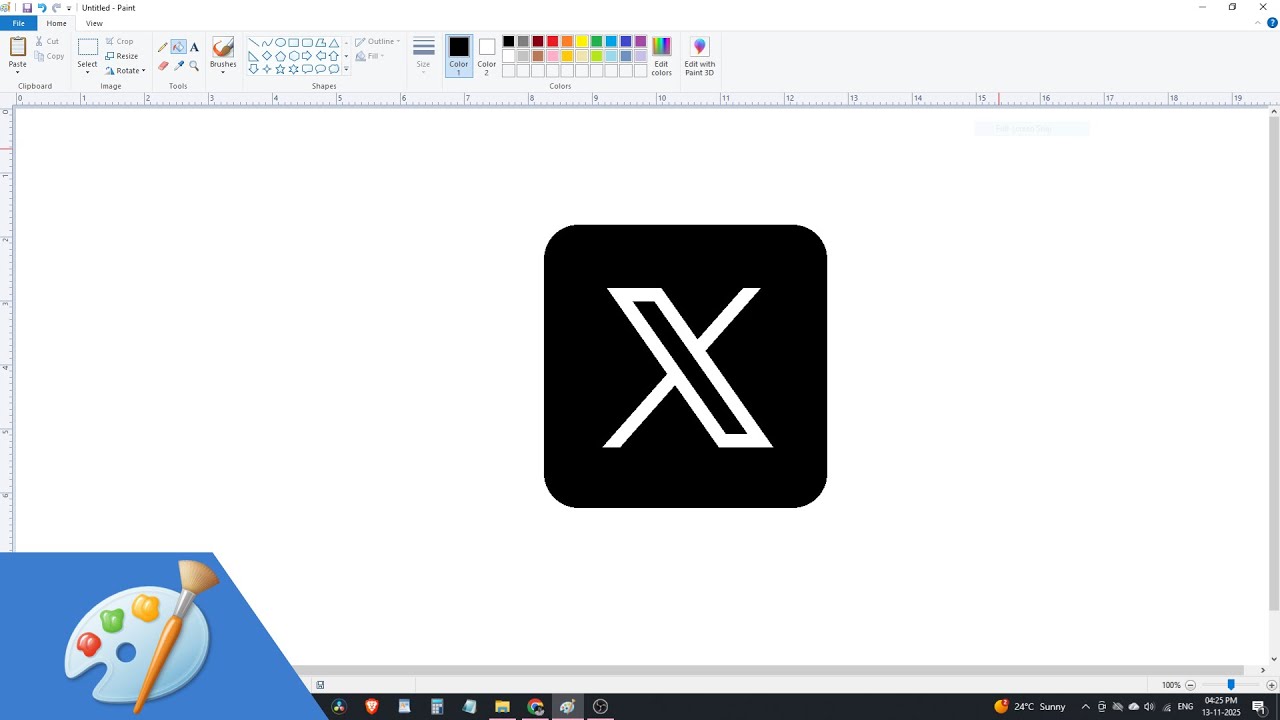This screenshot has height=720, width=1280.
Task: Open the shape Outline dropdown
Action: (378, 42)
